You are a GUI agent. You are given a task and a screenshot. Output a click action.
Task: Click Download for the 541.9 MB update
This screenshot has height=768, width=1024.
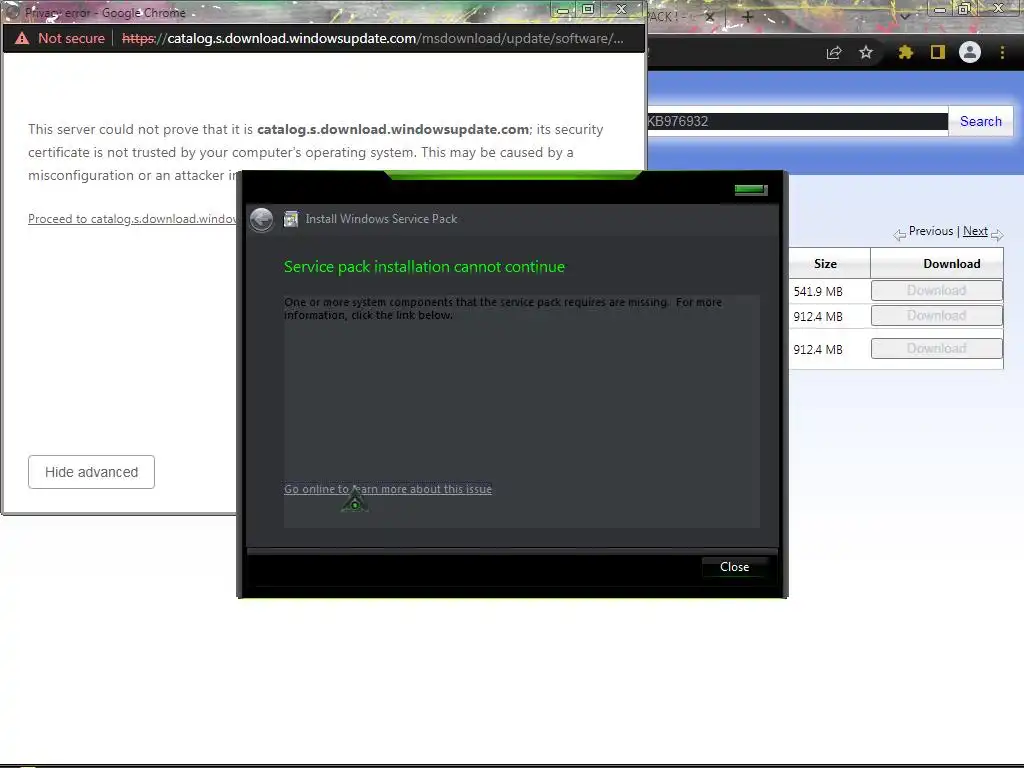(936, 291)
